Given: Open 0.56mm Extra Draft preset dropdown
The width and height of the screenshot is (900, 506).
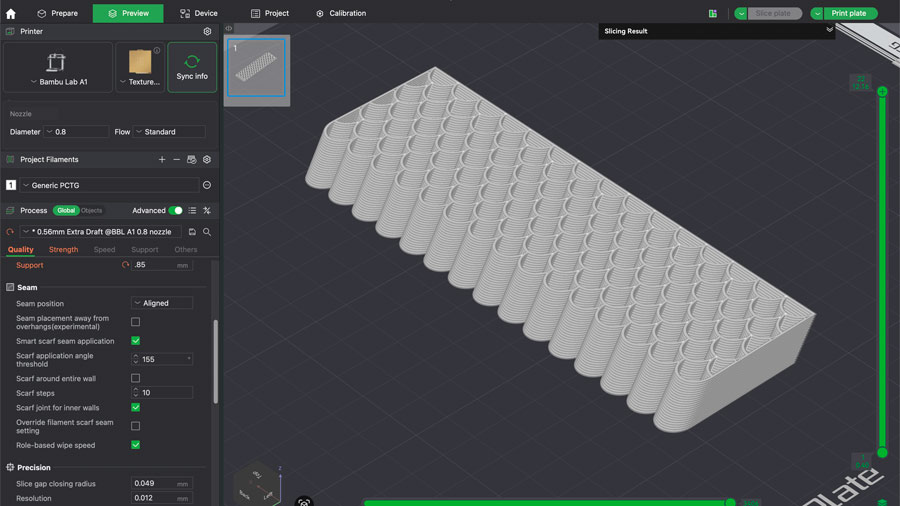Looking at the screenshot, I should (x=100, y=232).
